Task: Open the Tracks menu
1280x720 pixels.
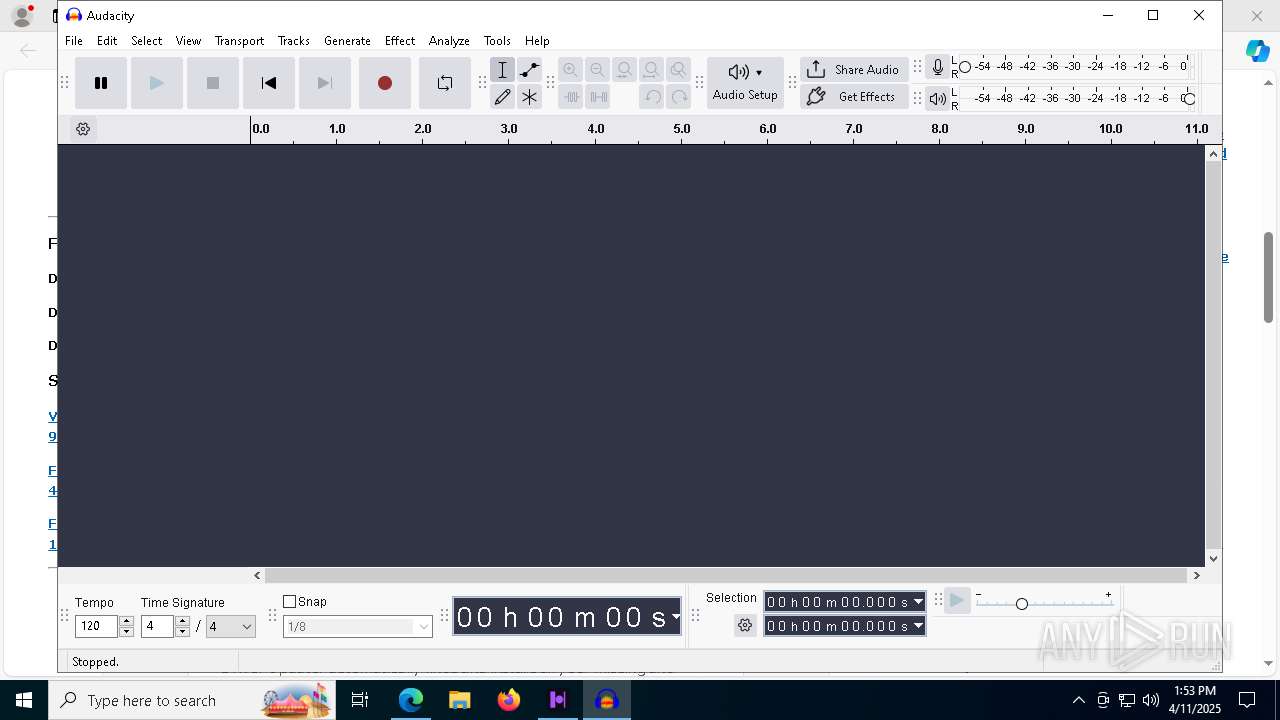Action: tap(294, 41)
